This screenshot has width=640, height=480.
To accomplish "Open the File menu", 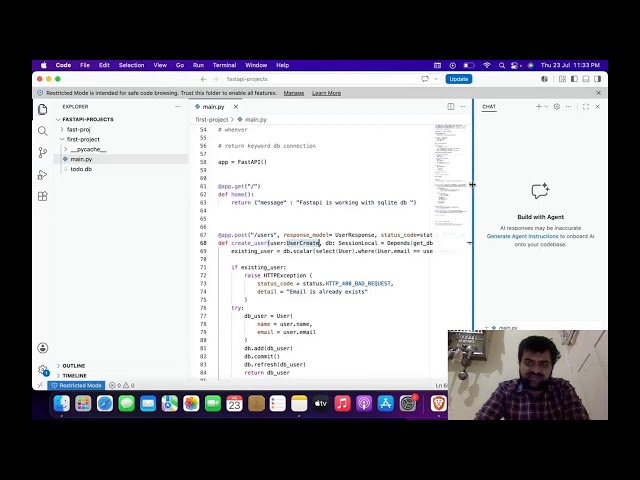I will click(85, 65).
